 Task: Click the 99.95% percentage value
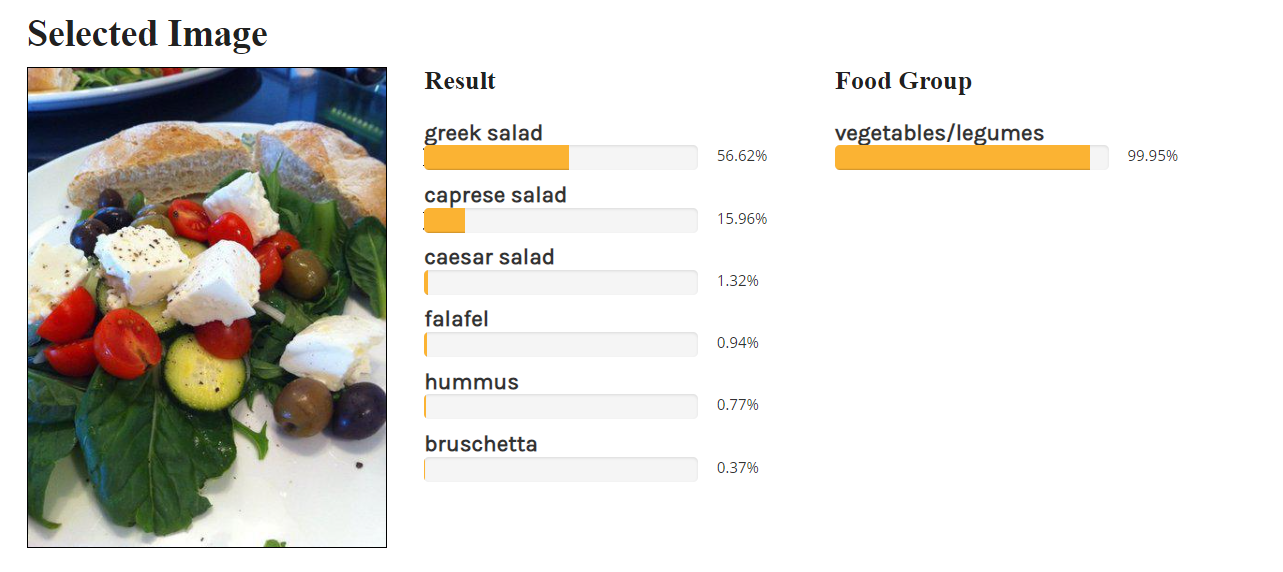1153,156
